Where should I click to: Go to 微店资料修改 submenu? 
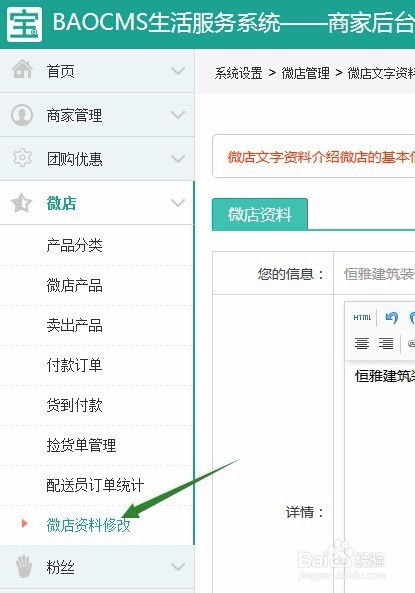pyautogui.click(x=89, y=525)
